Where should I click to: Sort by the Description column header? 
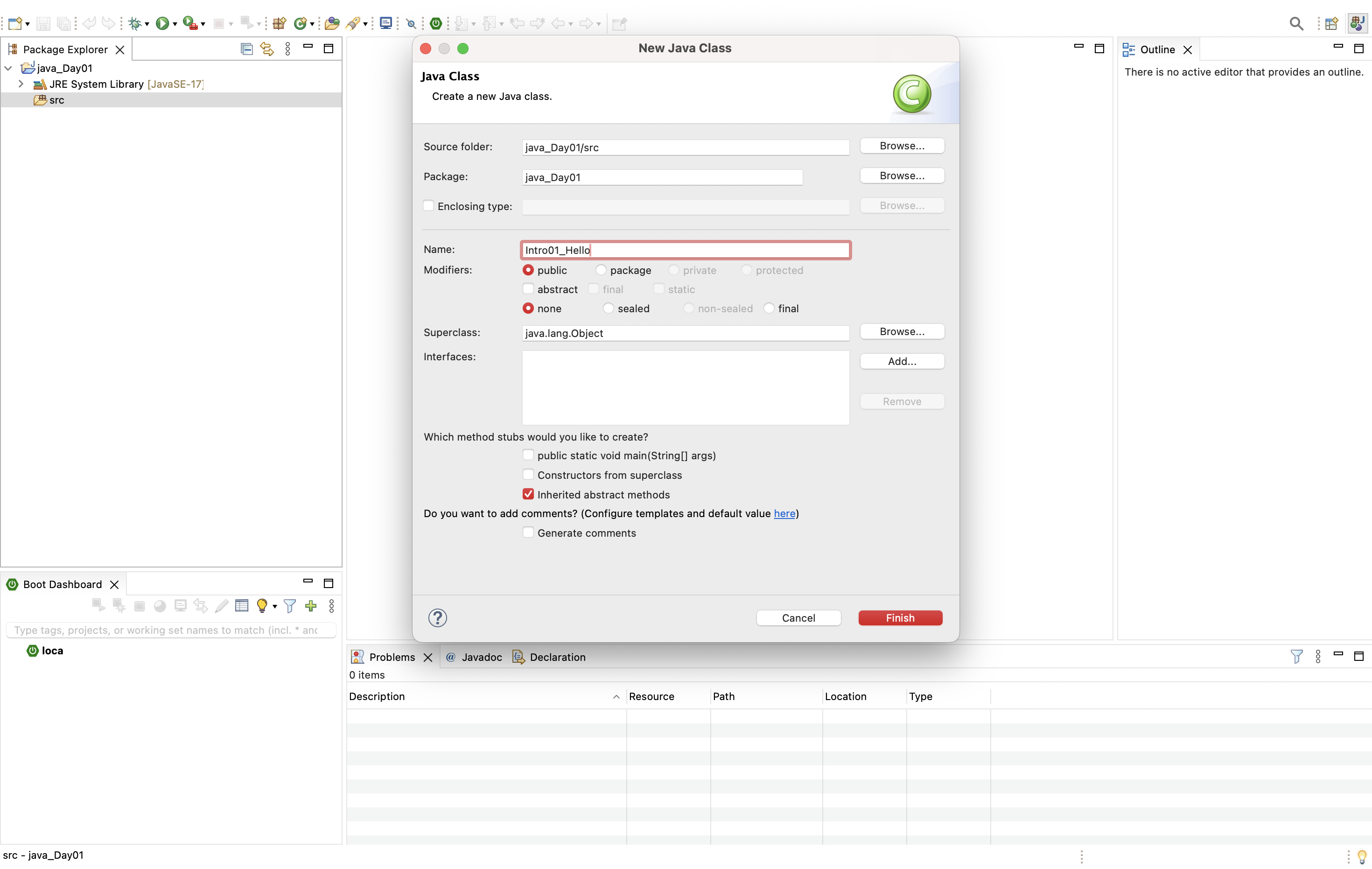tap(486, 696)
